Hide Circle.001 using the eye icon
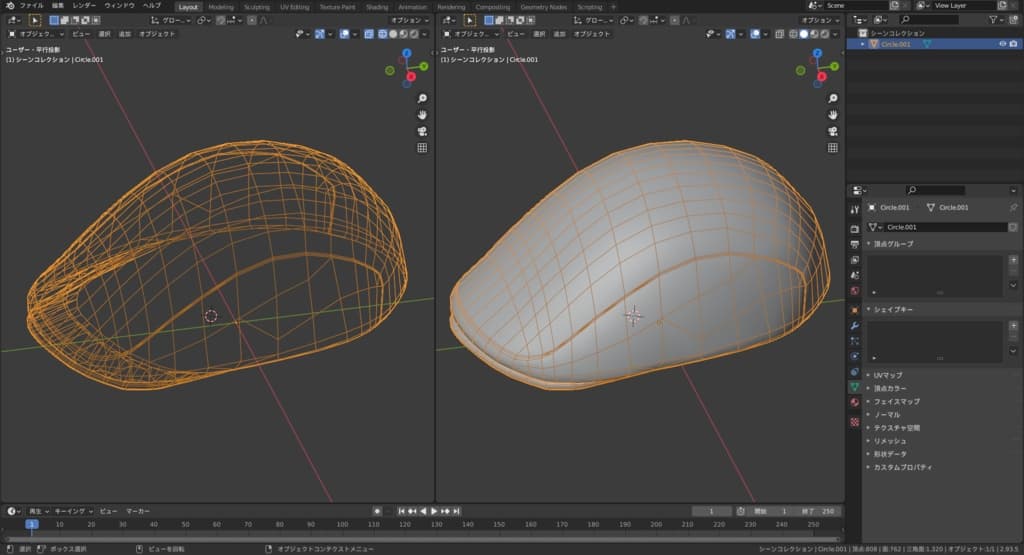 pos(1002,44)
